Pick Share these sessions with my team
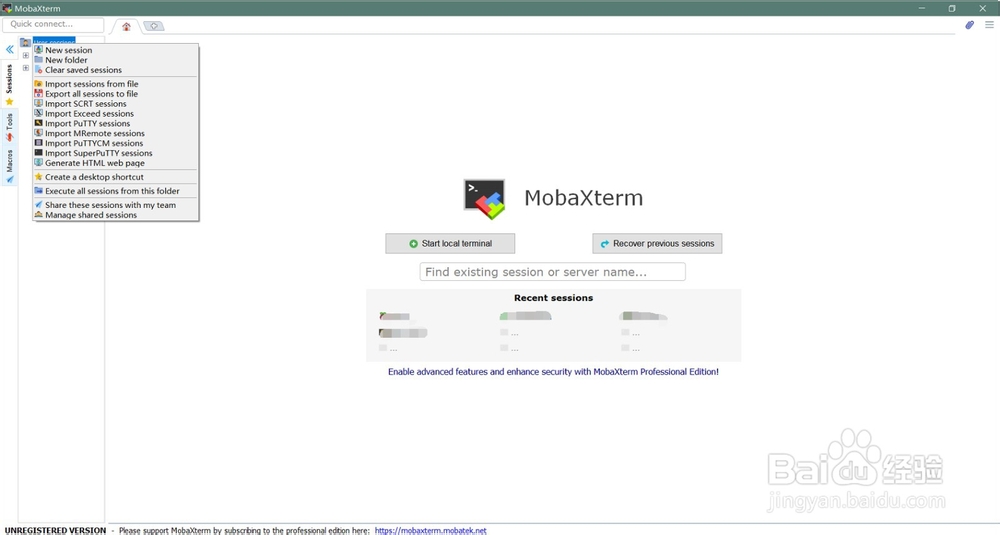The height and width of the screenshot is (535, 1000). [x=115, y=205]
